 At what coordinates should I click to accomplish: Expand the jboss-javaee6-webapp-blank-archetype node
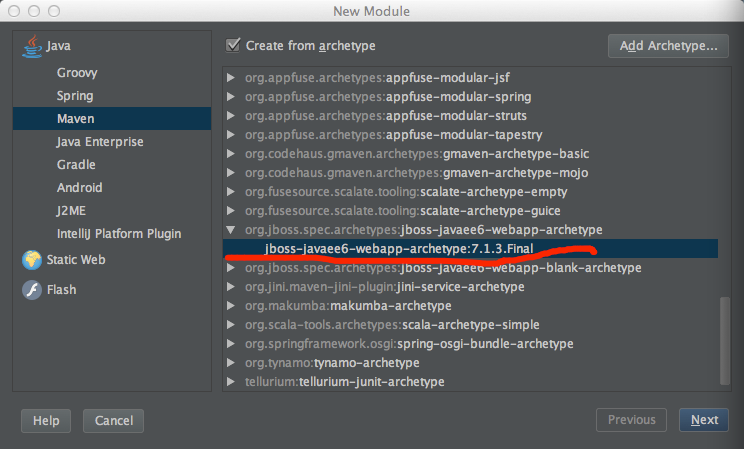pyautogui.click(x=231, y=268)
